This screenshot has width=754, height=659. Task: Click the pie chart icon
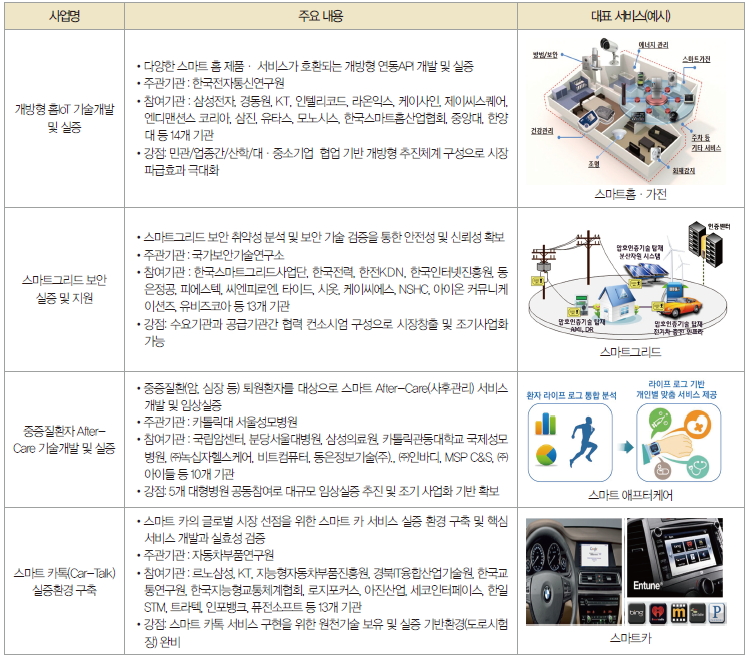click(x=545, y=455)
